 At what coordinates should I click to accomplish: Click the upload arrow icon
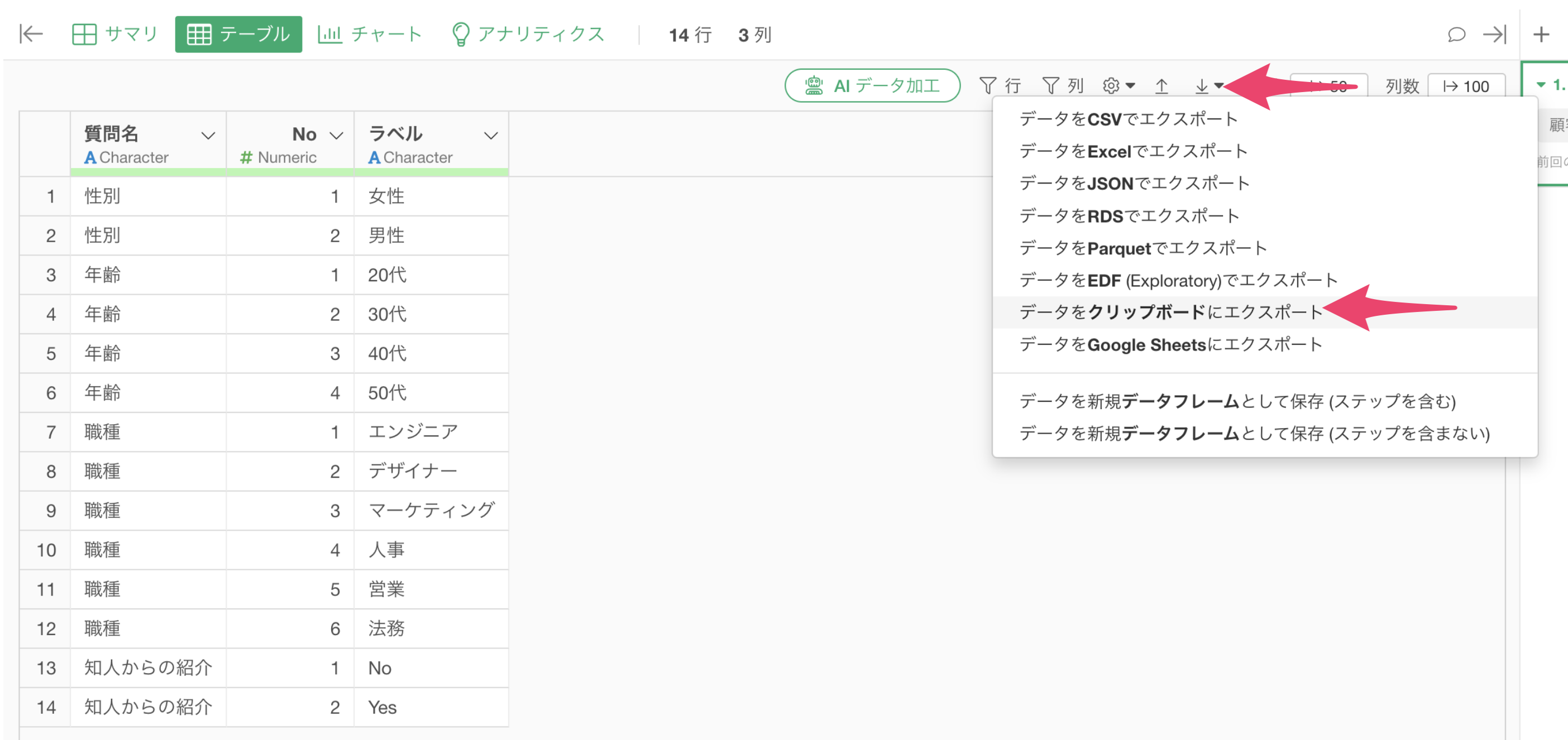[x=1161, y=86]
